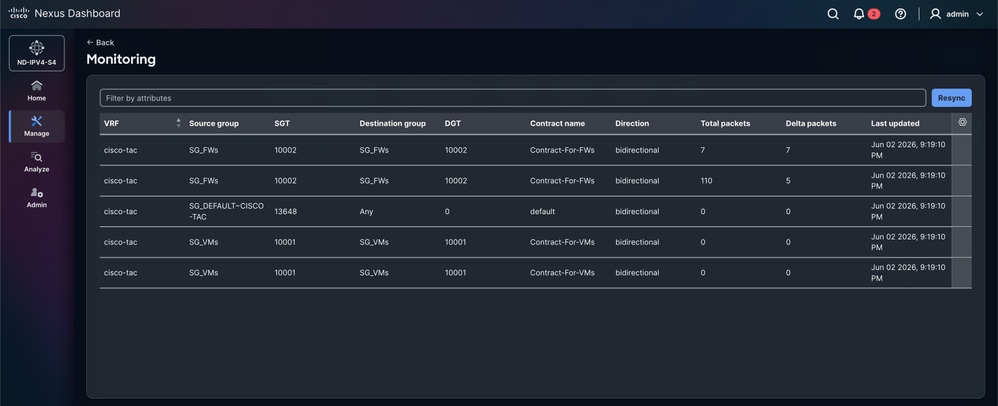Open the search magnifier icon

(833, 14)
